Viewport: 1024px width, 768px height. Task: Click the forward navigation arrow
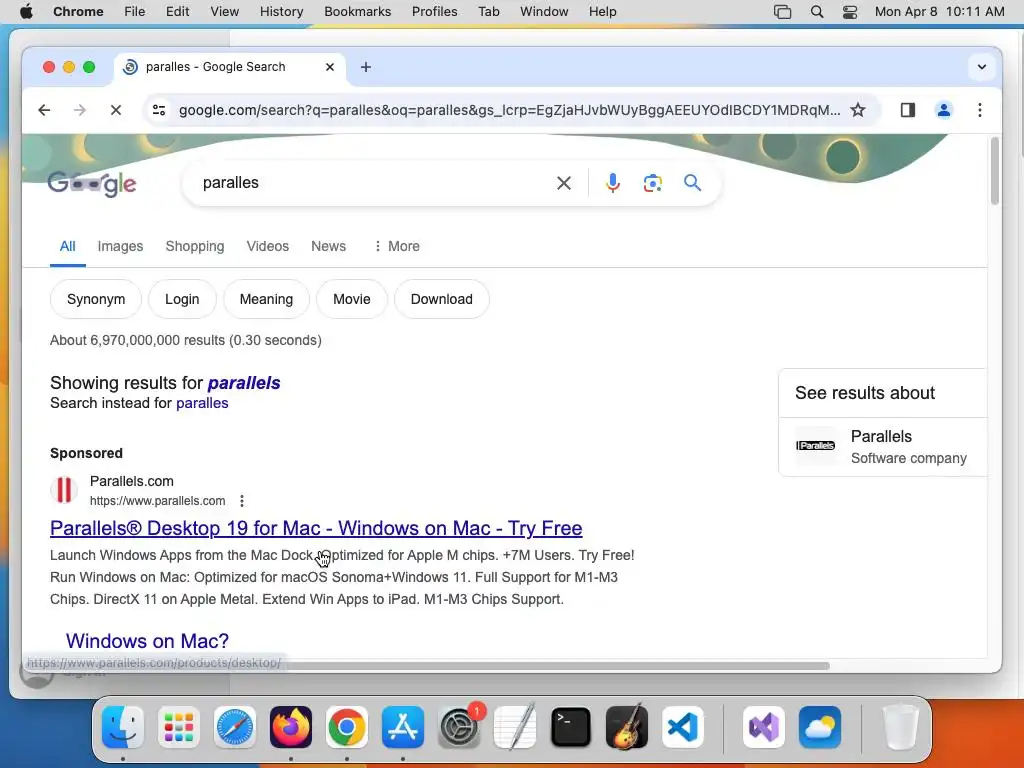point(80,110)
